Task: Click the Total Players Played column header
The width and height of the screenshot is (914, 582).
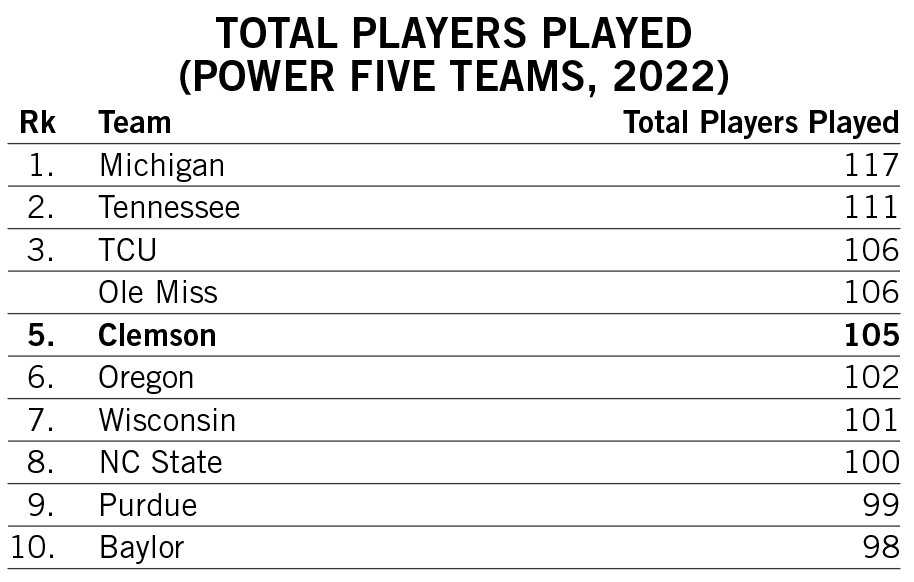Action: [x=761, y=123]
